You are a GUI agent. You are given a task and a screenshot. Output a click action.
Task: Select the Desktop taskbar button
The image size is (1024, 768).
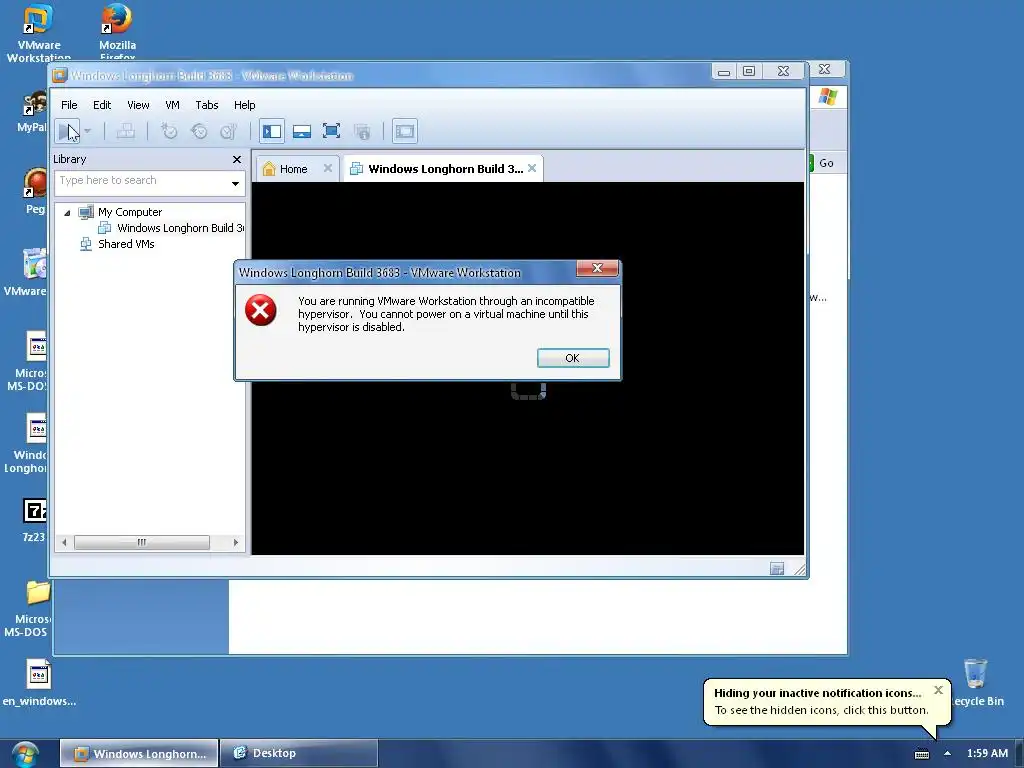point(298,754)
